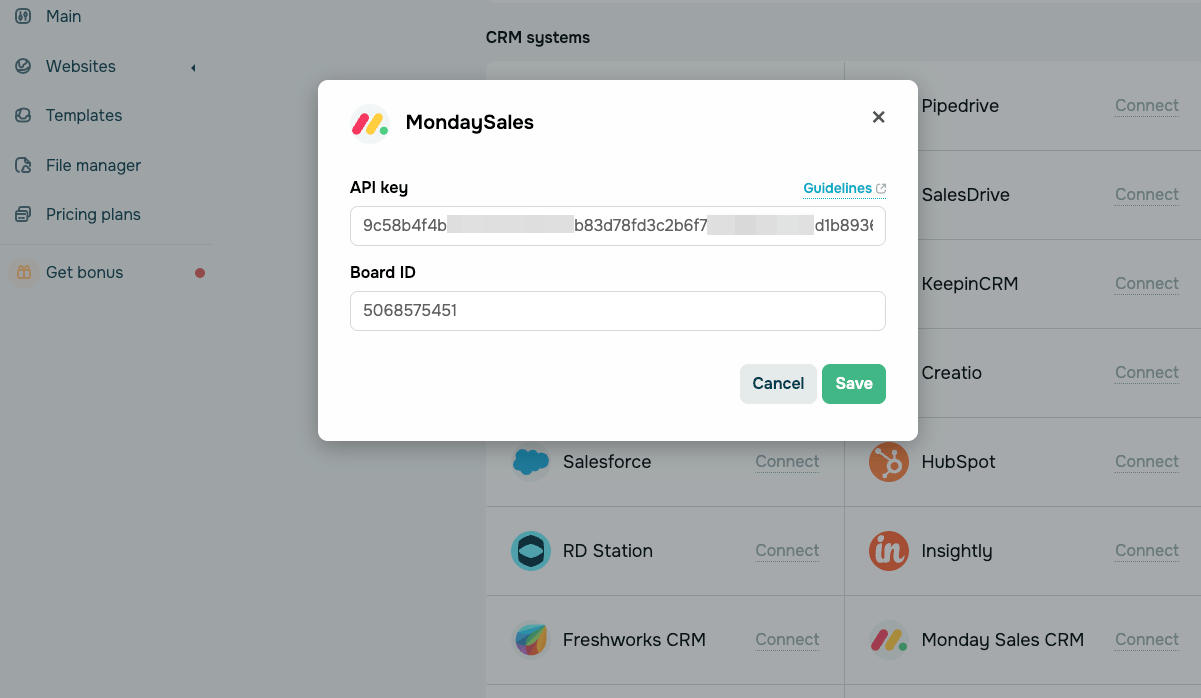Click the Salesforce cloud icon
1201x698 pixels.
531,462
